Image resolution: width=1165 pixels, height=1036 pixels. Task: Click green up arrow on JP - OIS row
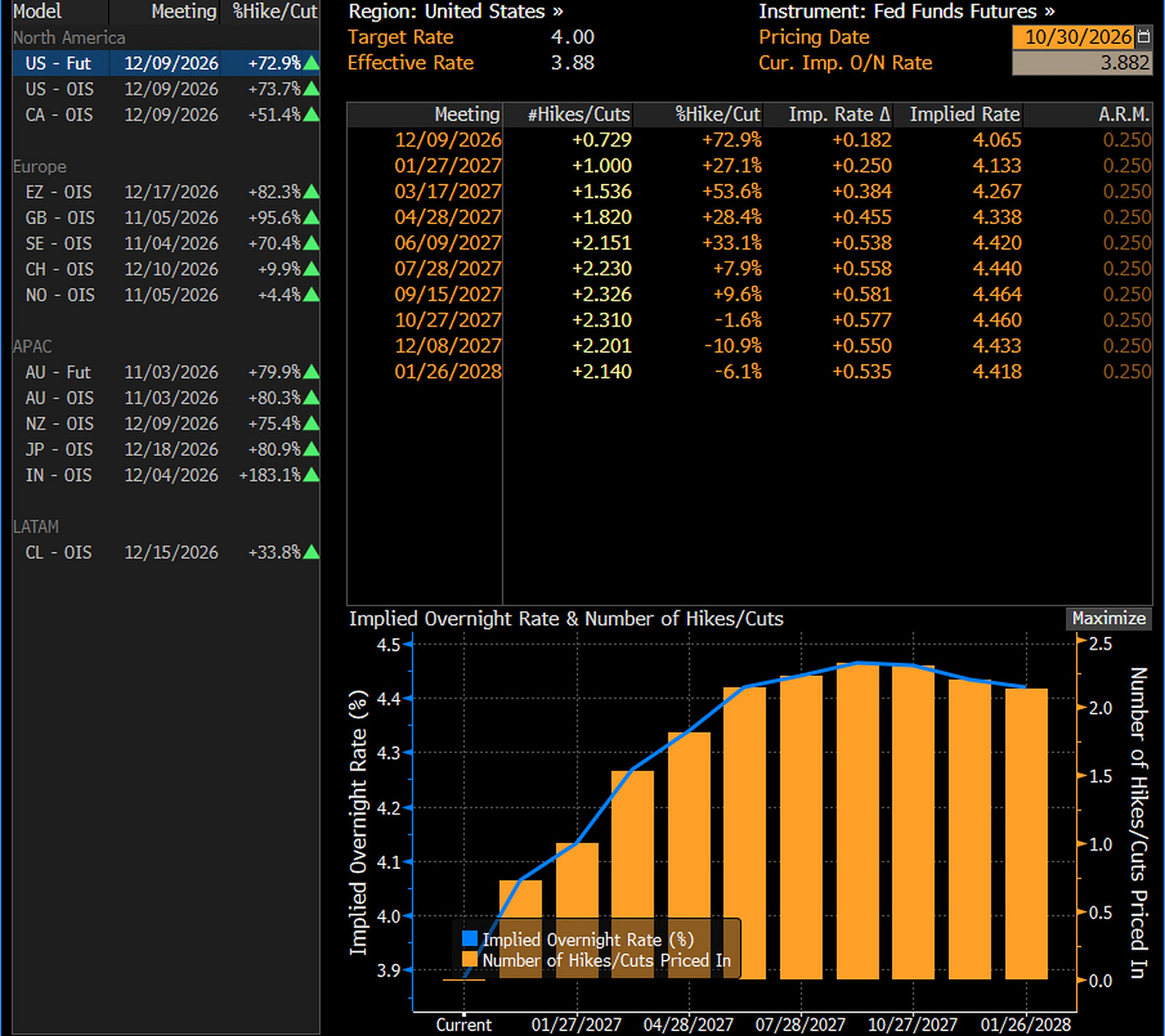(311, 450)
